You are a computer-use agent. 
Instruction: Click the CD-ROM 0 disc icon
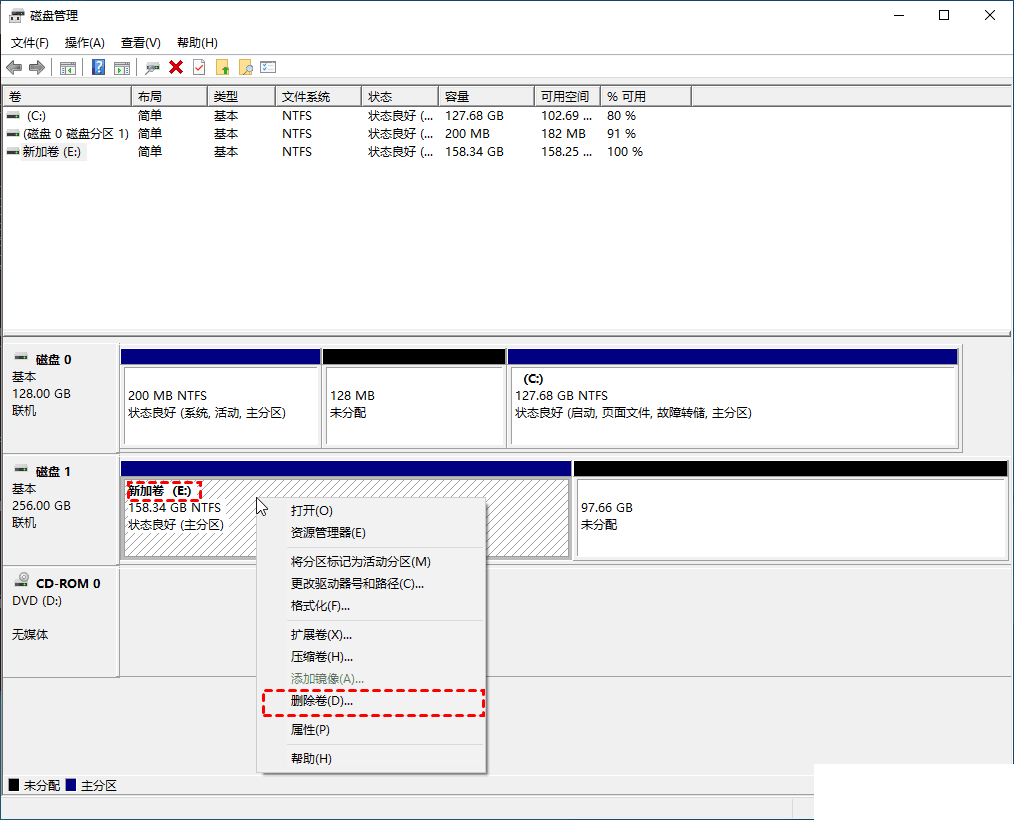click(23, 579)
